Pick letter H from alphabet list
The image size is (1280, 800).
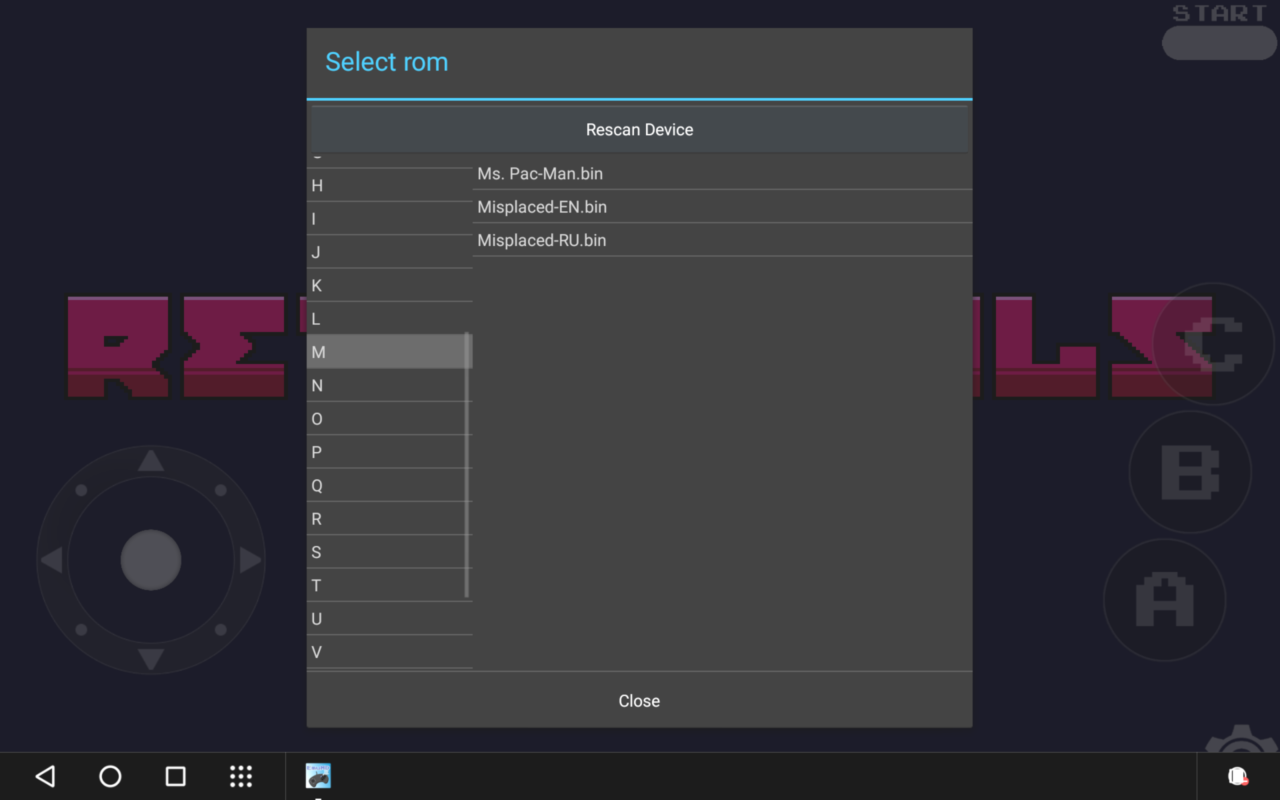click(386, 186)
